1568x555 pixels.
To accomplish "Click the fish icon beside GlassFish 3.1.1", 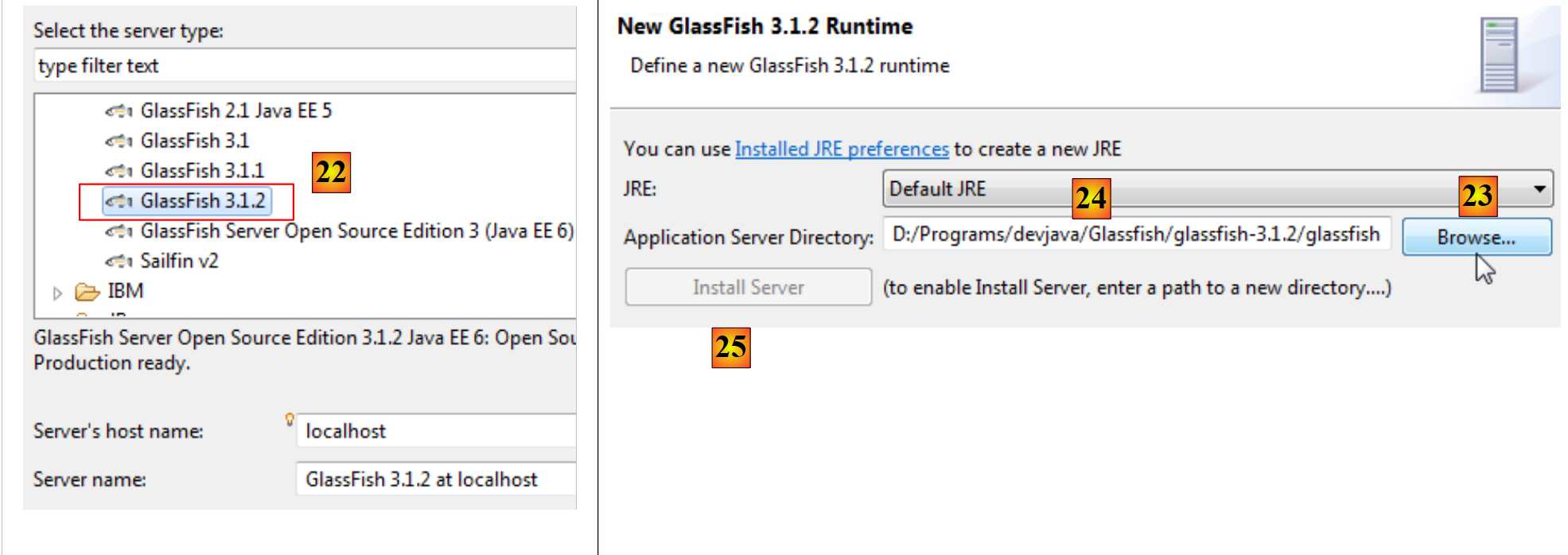I will pos(119,172).
